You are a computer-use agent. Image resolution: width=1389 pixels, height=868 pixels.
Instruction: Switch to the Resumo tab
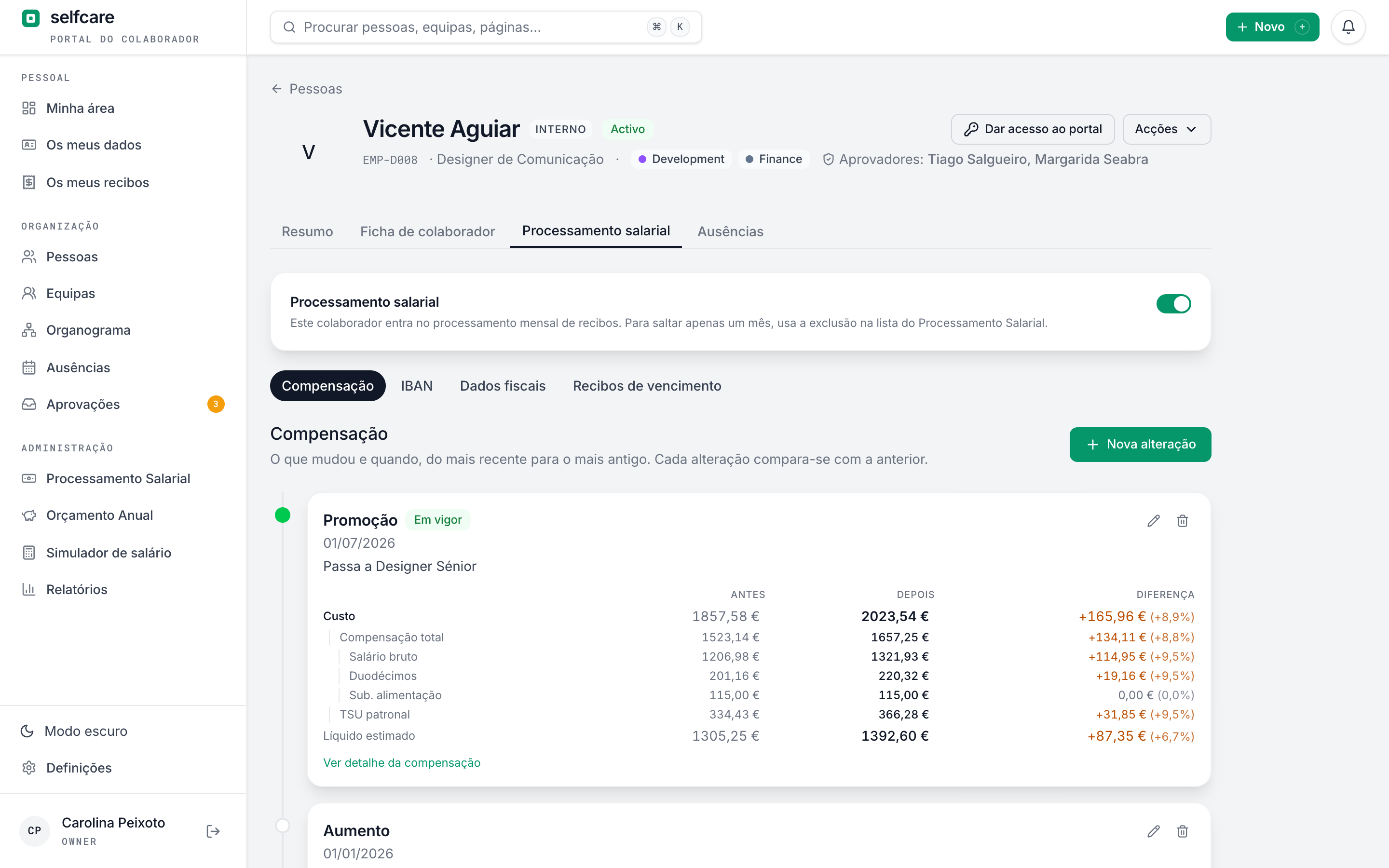(307, 231)
